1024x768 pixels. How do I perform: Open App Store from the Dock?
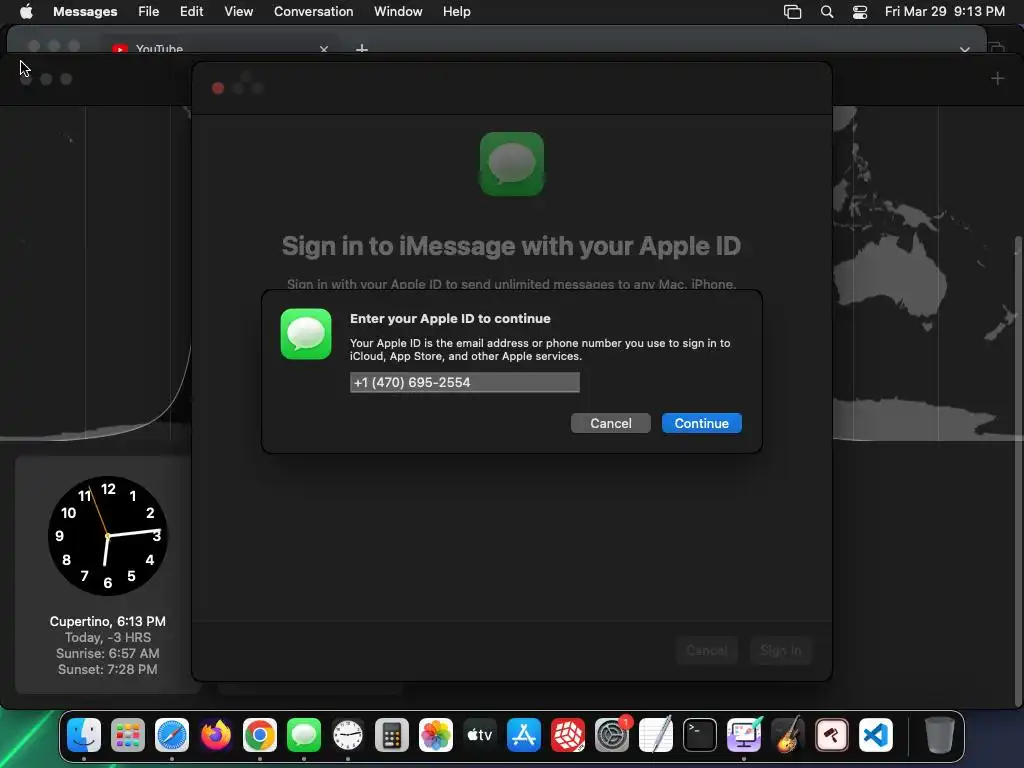pyautogui.click(x=524, y=735)
